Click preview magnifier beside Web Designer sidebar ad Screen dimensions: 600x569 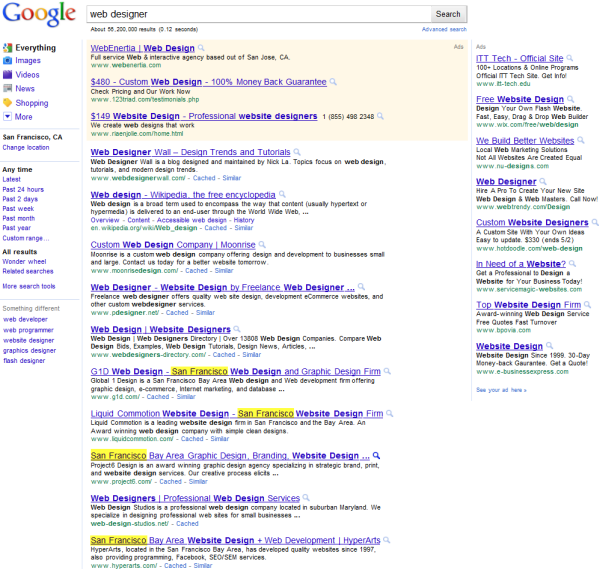[x=543, y=181]
